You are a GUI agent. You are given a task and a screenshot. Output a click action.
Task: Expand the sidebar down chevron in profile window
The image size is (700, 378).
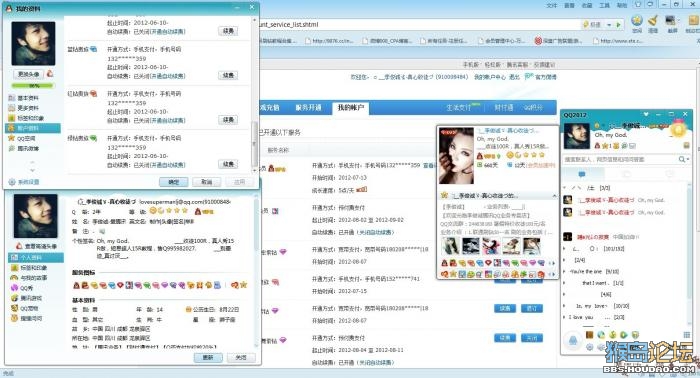point(32,170)
